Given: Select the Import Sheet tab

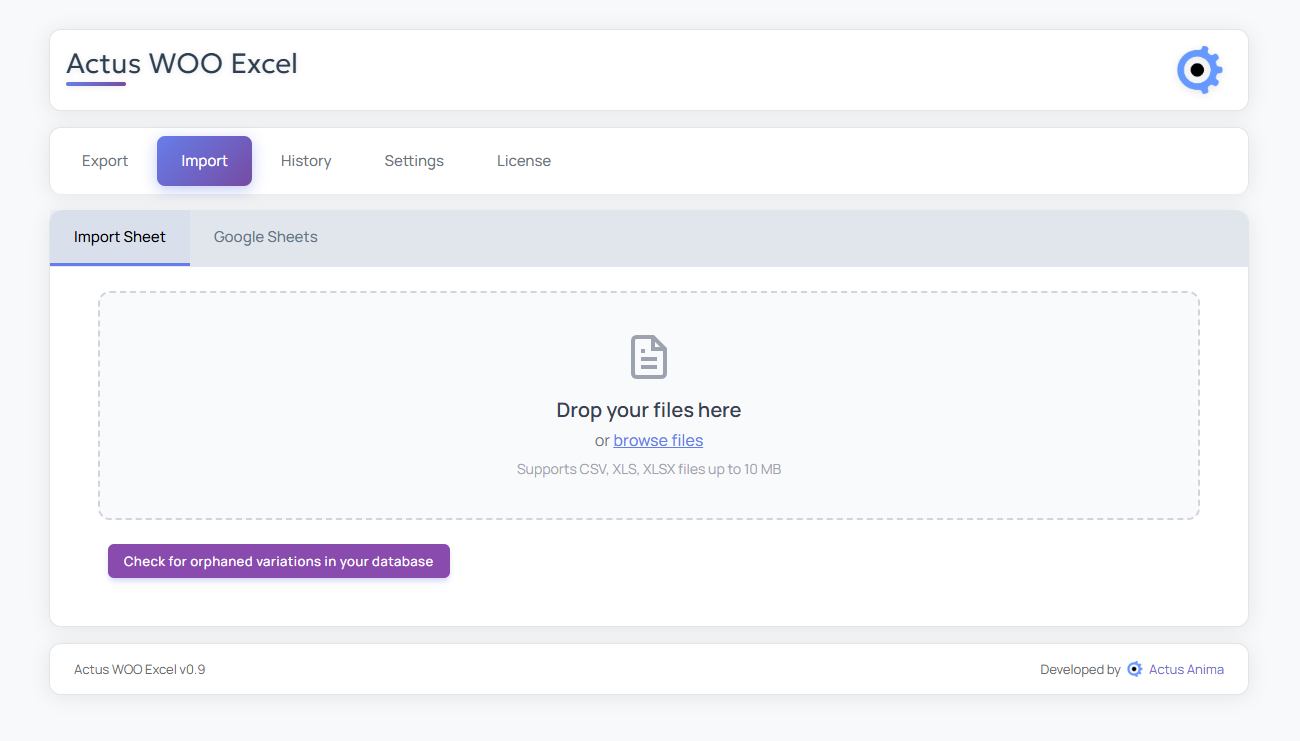Looking at the screenshot, I should (119, 237).
